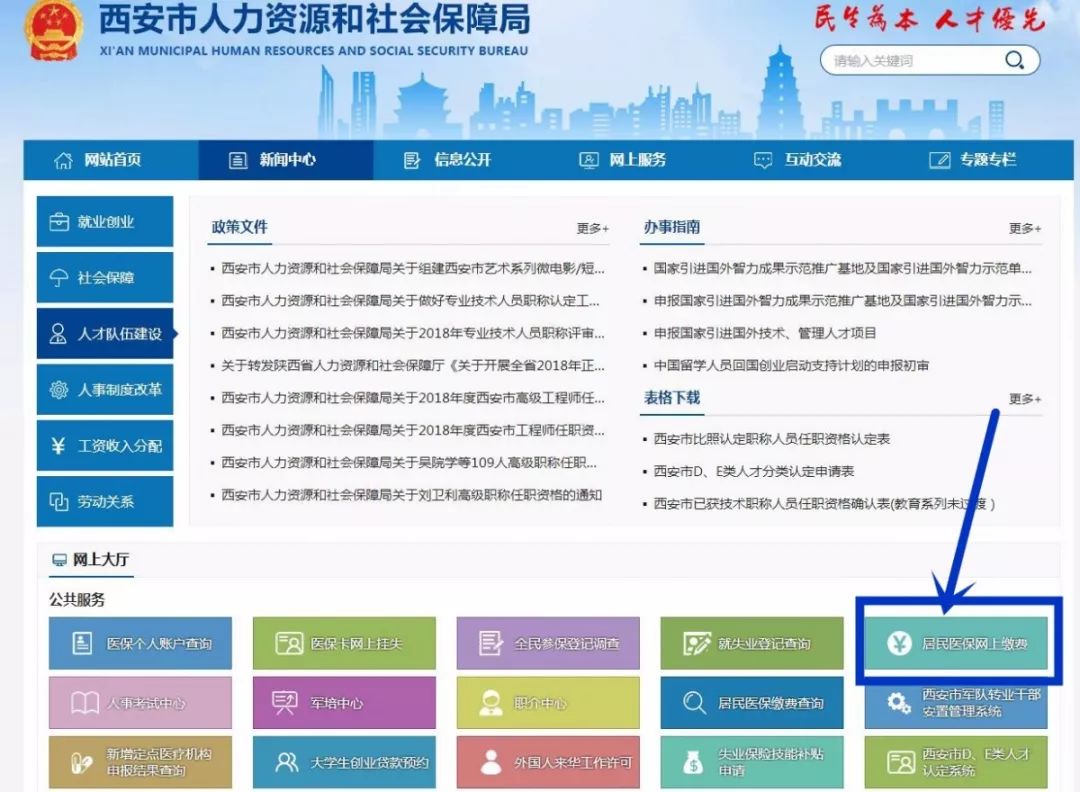
Task: Open the 政策文件 section heading
Action: coord(239,227)
